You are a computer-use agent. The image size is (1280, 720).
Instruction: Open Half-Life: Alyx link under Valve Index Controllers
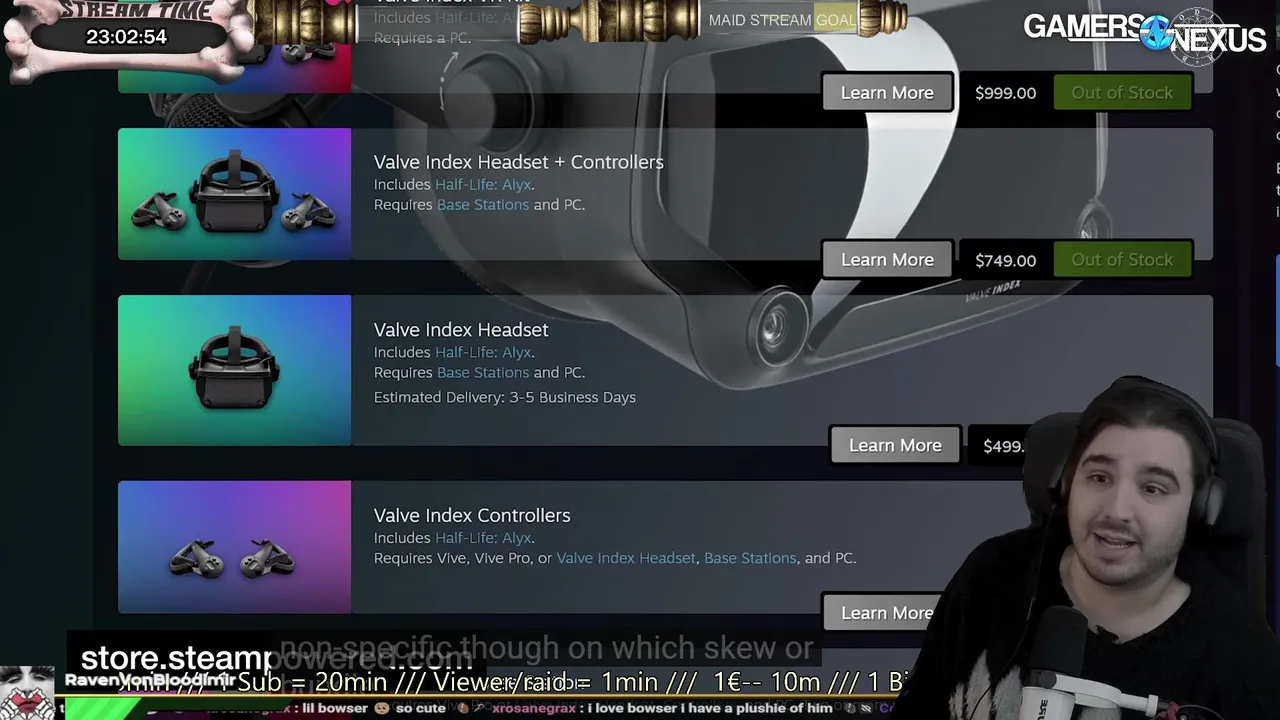tap(483, 538)
